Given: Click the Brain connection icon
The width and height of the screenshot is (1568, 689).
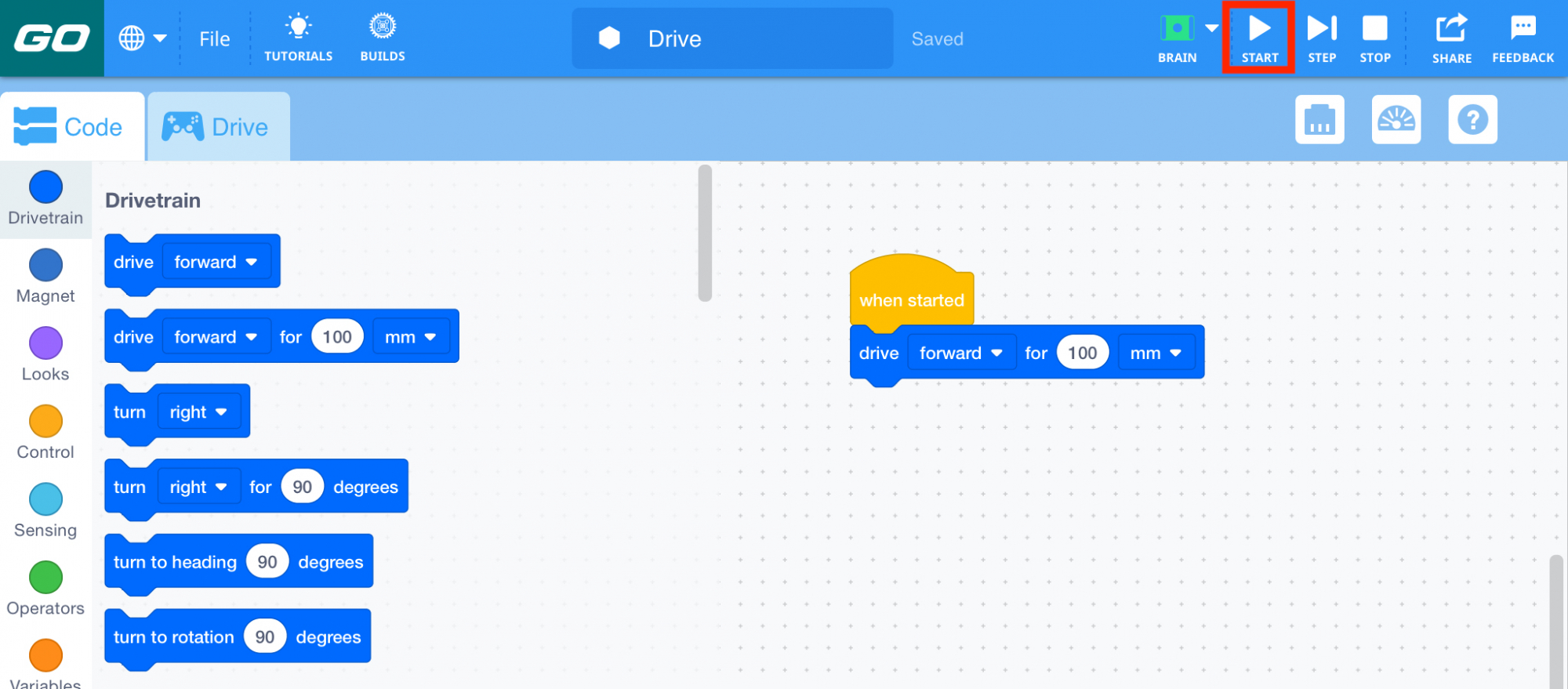Looking at the screenshot, I should (1177, 38).
